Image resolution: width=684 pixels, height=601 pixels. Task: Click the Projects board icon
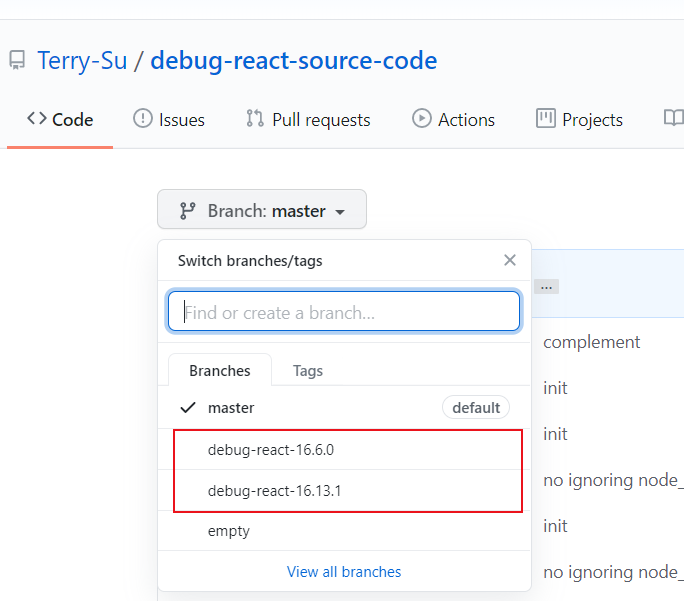pyautogui.click(x=546, y=119)
